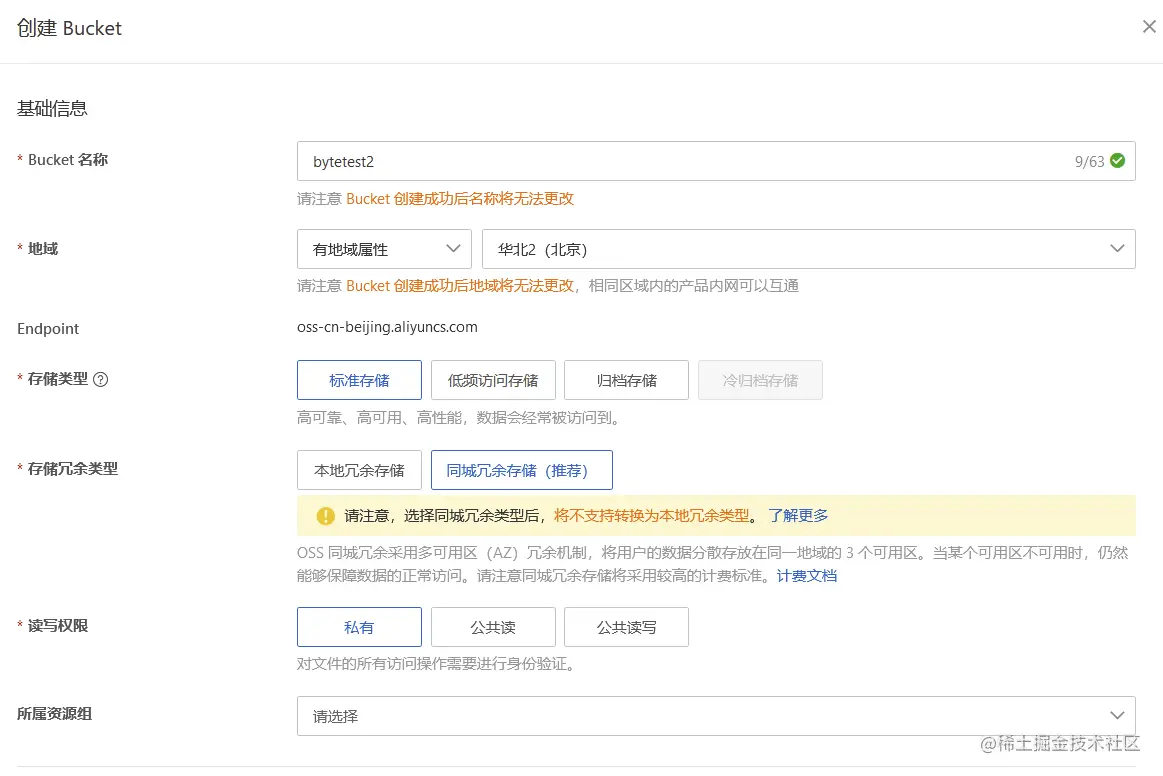Select 归档存储 storage type
The height and width of the screenshot is (776, 1163).
click(x=626, y=380)
